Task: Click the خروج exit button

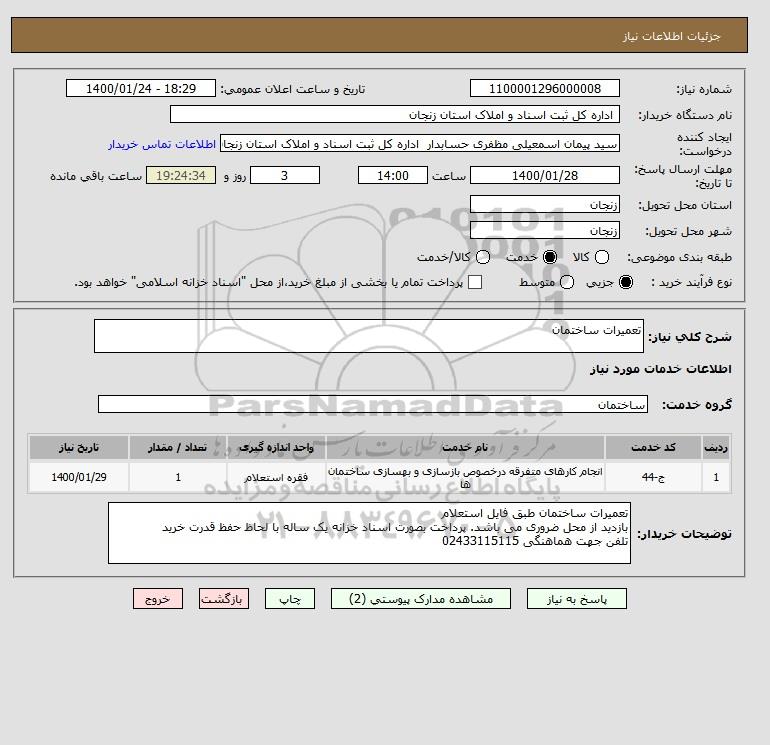Action: click(158, 599)
